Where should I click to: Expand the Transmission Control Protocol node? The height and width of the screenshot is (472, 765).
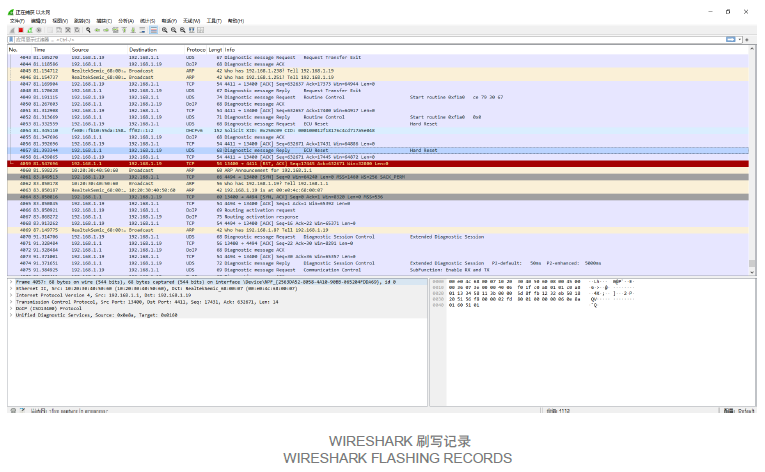11,302
